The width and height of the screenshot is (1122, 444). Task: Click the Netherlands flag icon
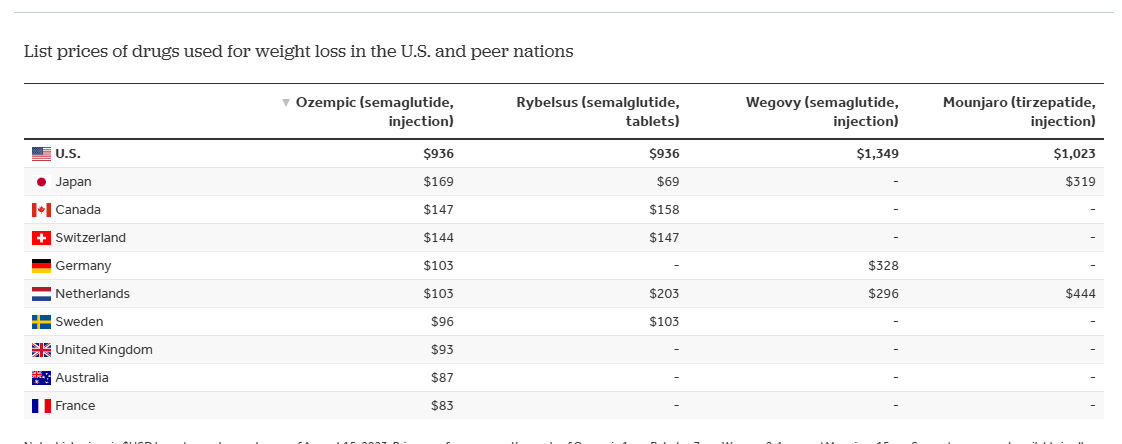(41, 294)
